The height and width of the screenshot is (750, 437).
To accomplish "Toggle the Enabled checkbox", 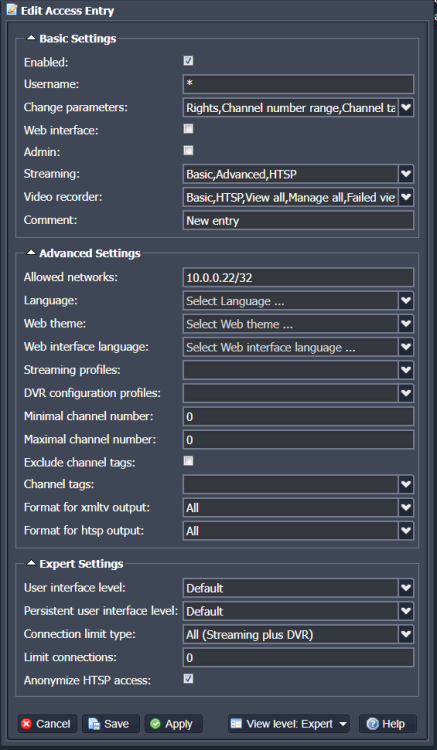I will coord(188,61).
